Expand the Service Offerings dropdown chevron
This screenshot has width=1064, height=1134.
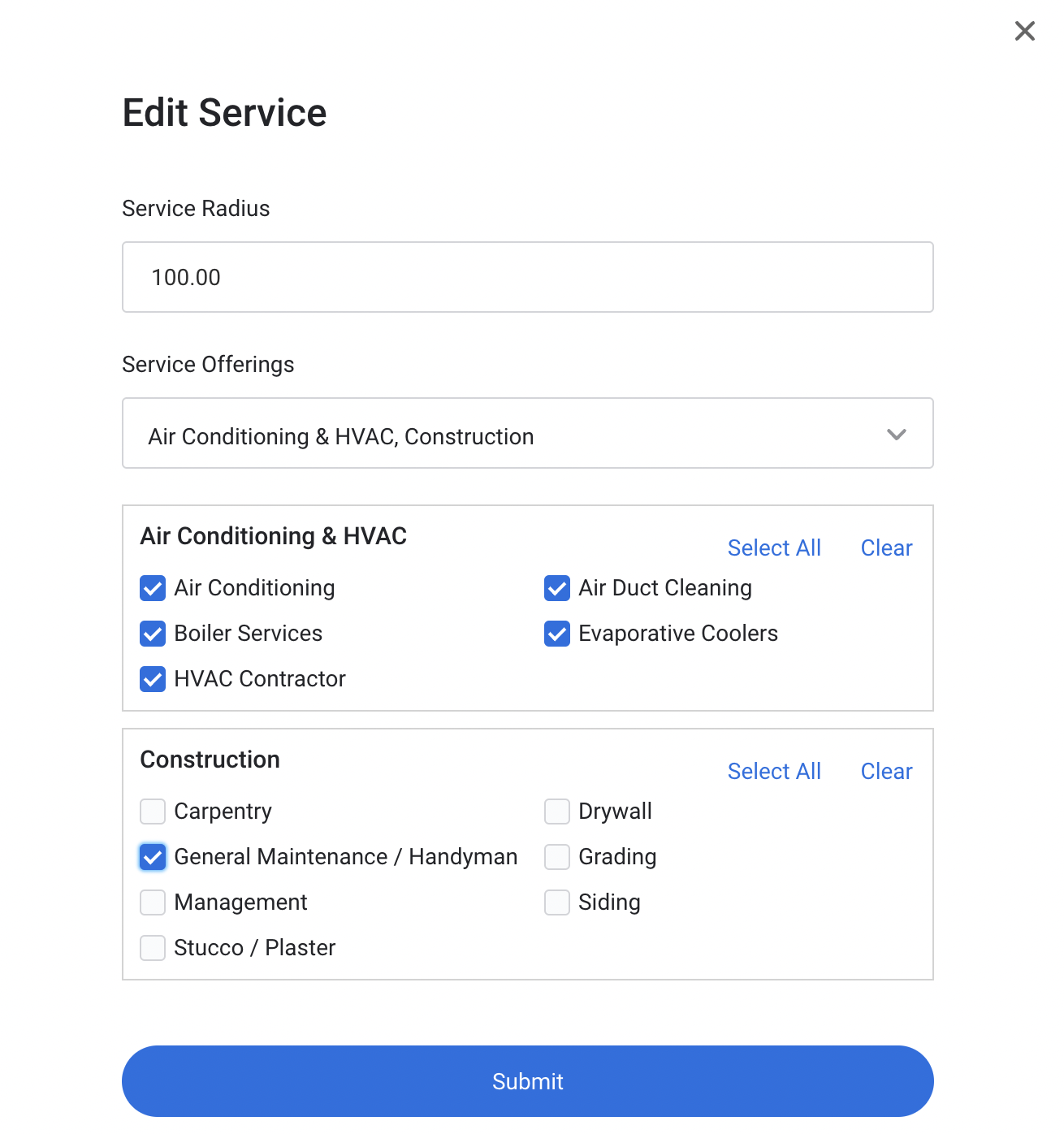click(896, 435)
